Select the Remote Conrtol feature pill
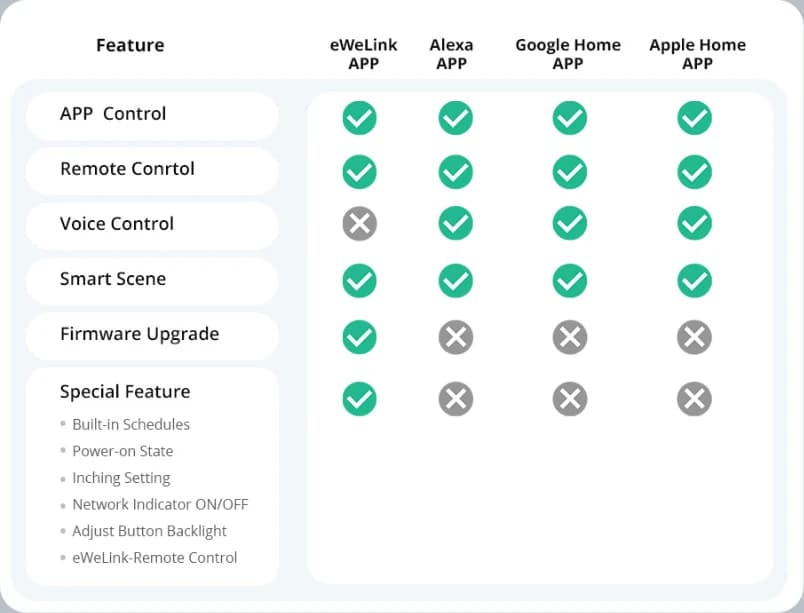Screen dimensions: 804x613 152,171
